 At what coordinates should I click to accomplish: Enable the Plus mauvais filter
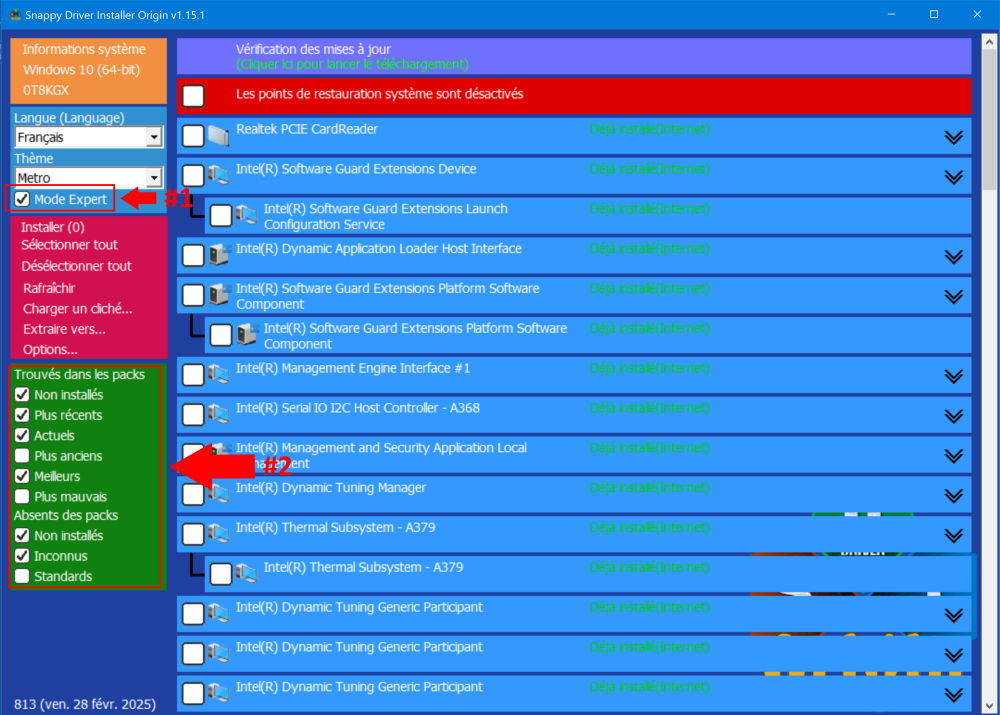22,497
